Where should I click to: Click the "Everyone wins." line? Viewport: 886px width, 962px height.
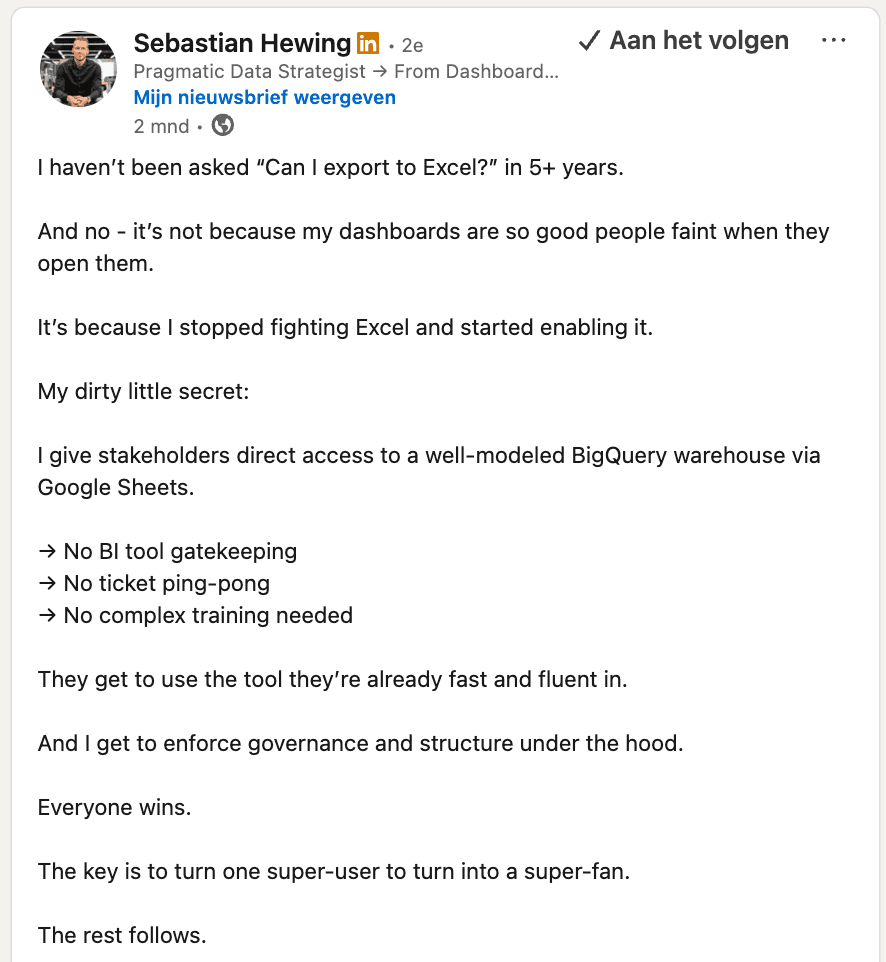point(114,807)
